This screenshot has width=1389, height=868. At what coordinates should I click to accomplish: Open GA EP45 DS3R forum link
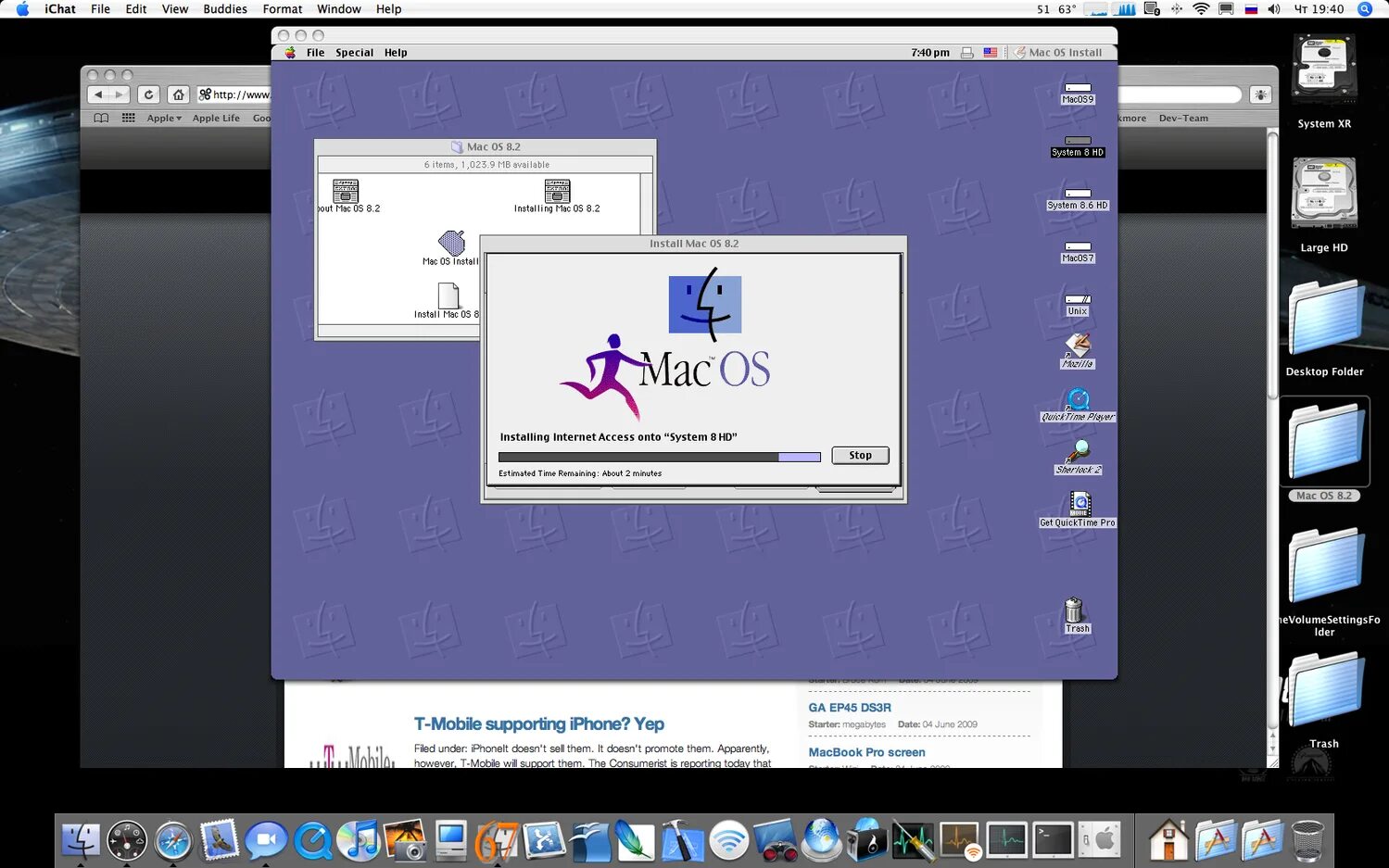pos(850,708)
